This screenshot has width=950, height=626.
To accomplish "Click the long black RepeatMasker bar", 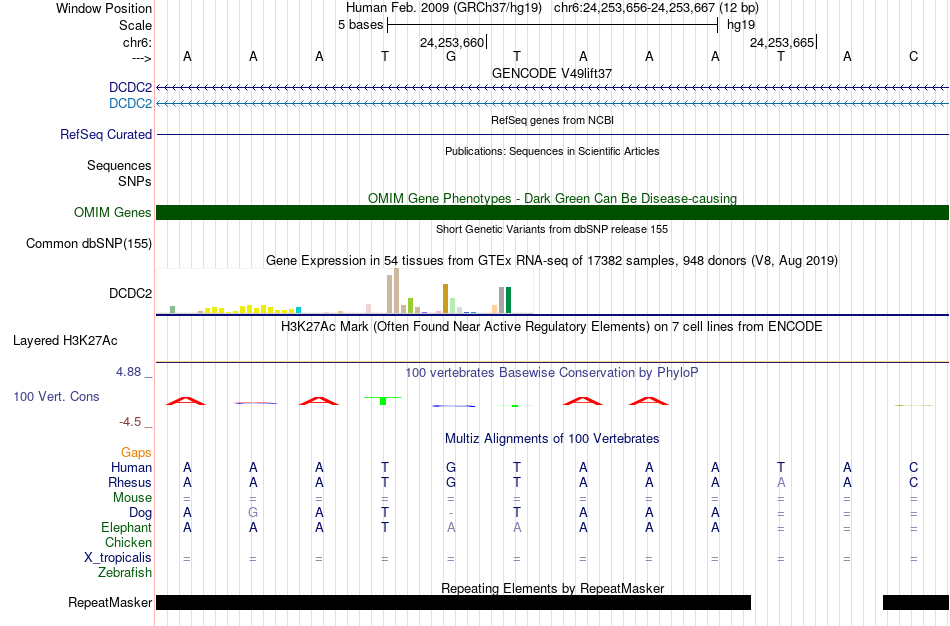I will (454, 602).
